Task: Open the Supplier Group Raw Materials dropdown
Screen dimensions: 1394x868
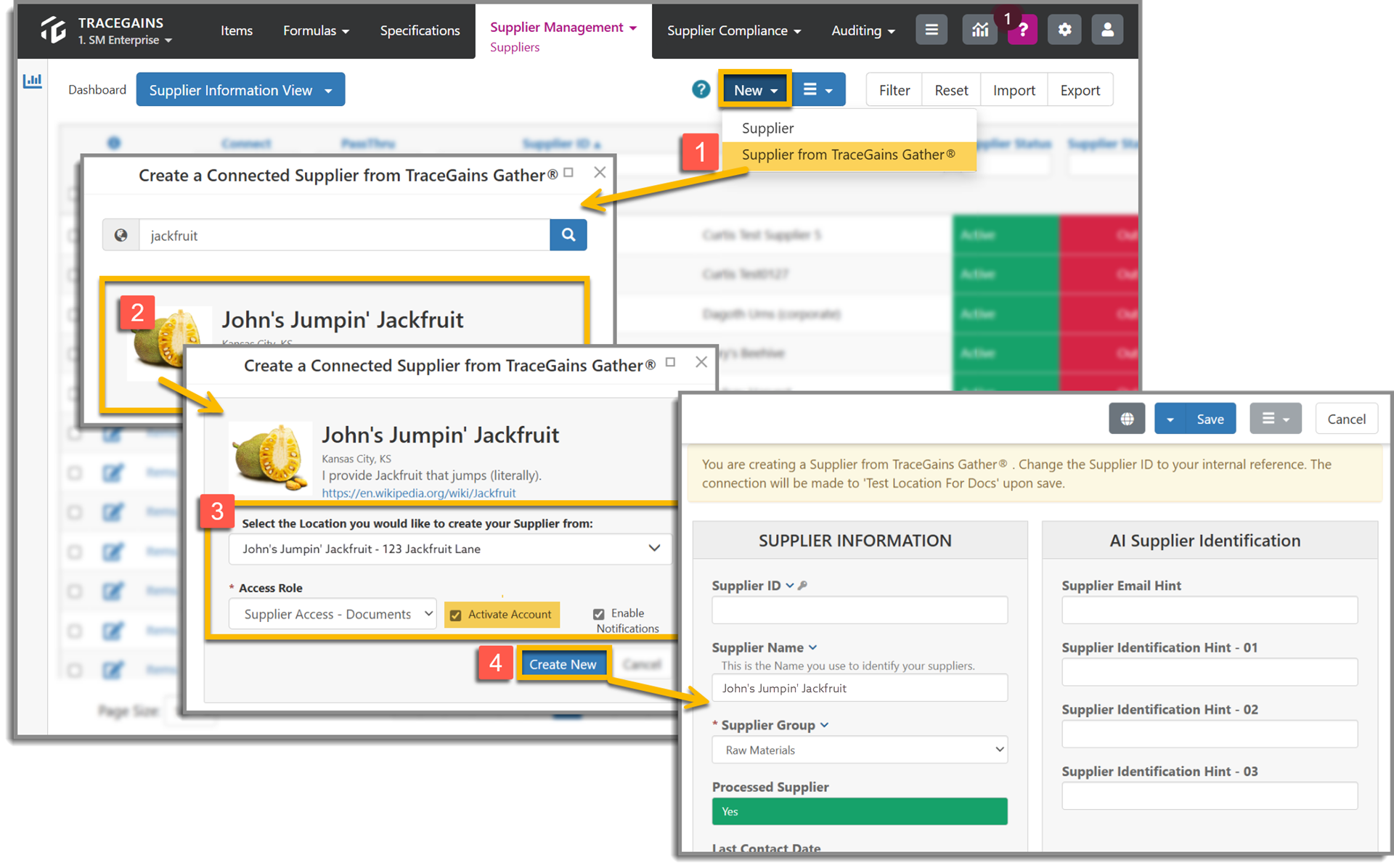Action: point(860,750)
